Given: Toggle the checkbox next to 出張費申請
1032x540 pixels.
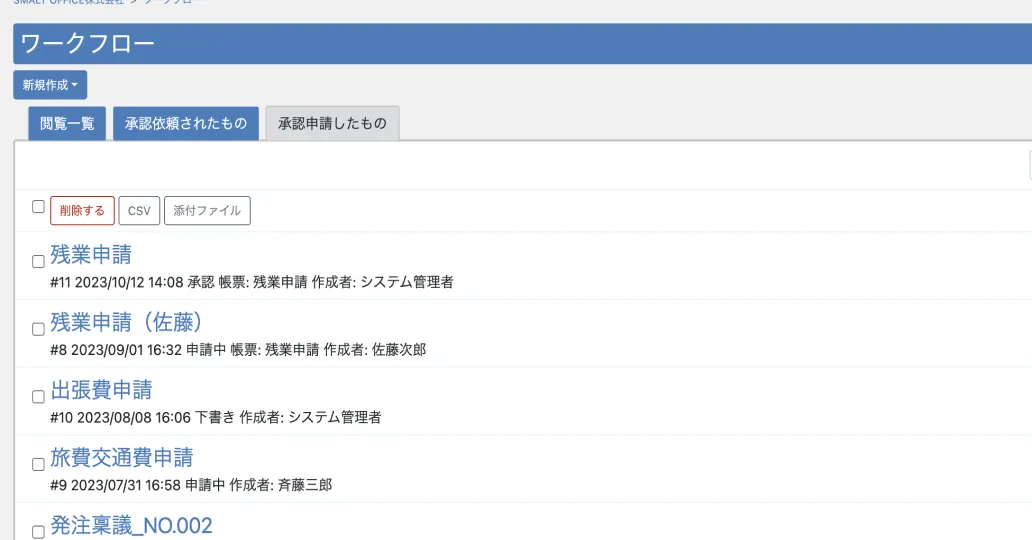Looking at the screenshot, I should coord(38,397).
